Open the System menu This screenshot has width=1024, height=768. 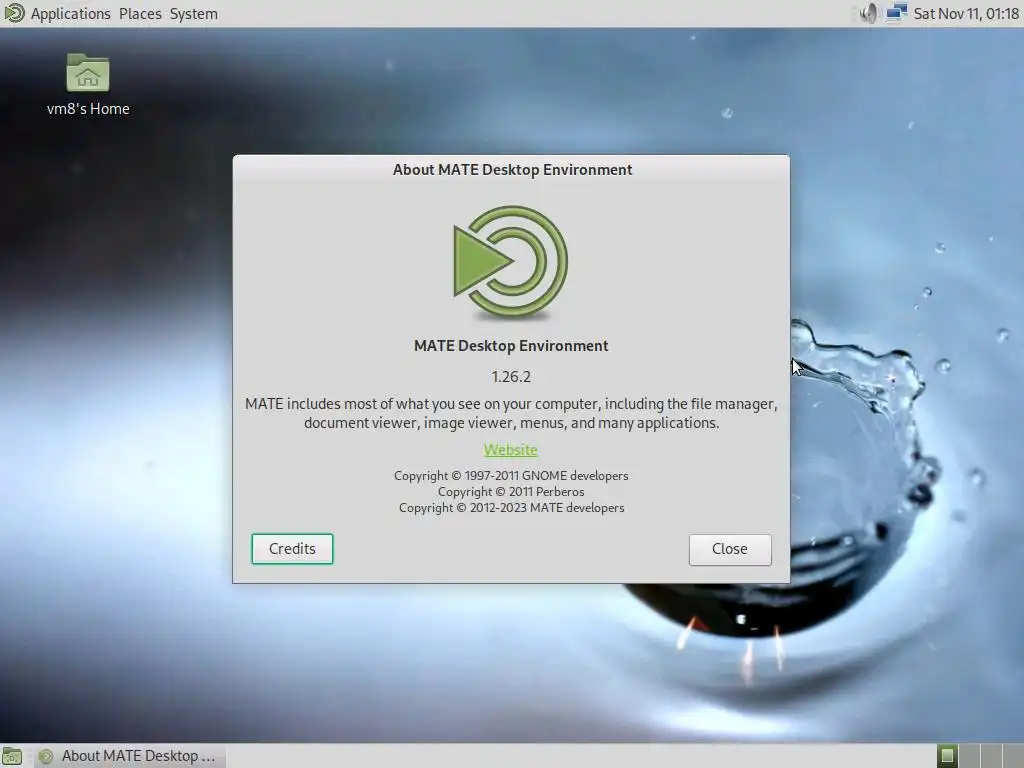coord(193,14)
